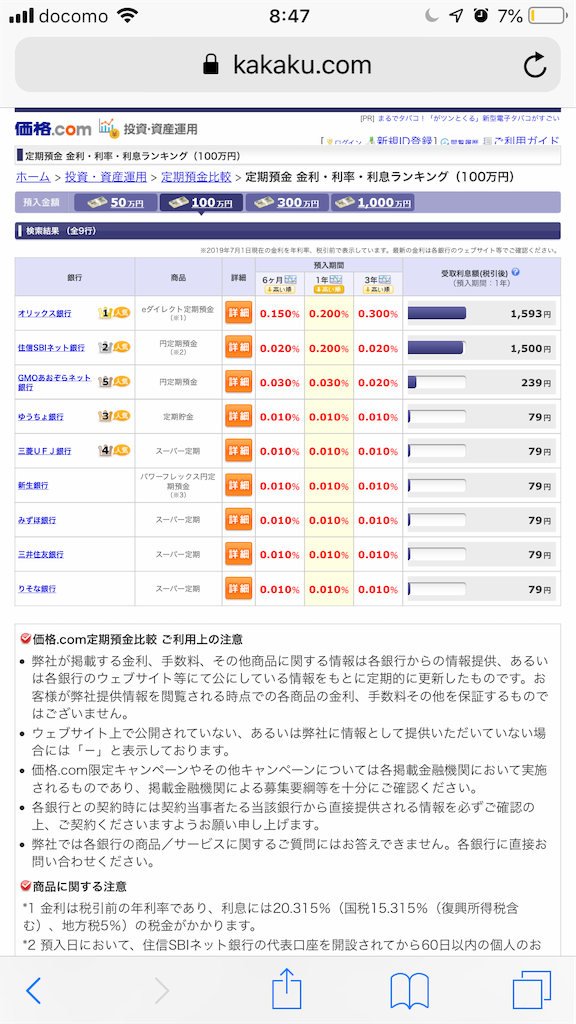Sort the 6ヶ月 column by 高い順

pos(279,289)
